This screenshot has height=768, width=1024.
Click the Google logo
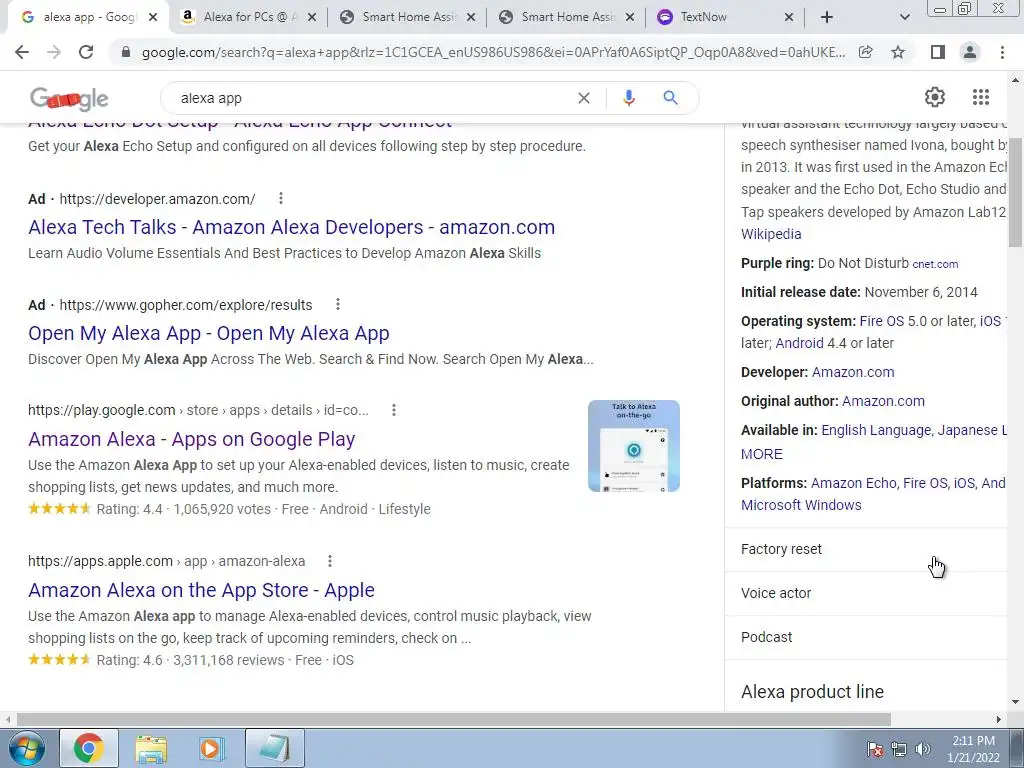click(69, 99)
